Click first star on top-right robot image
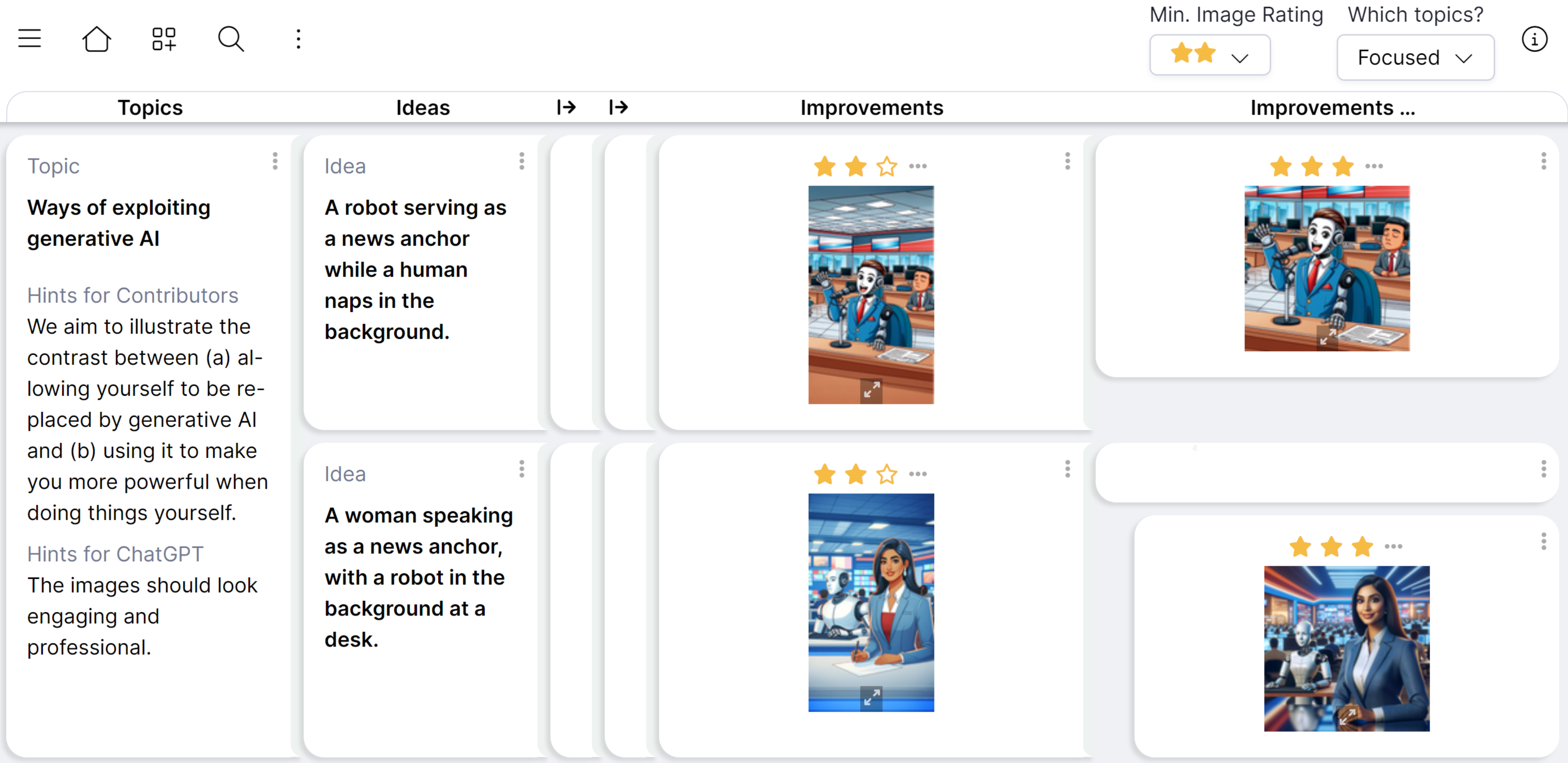 (1281, 166)
